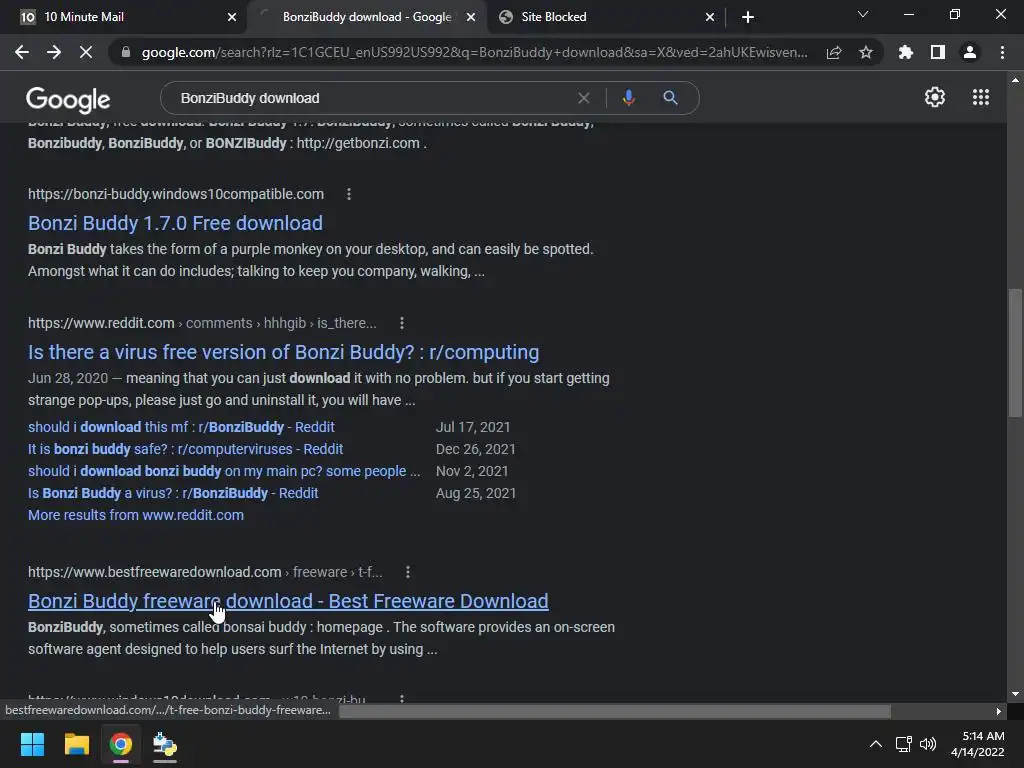Go back to the previous page
Screen dimensions: 1024x768
click(x=22, y=52)
